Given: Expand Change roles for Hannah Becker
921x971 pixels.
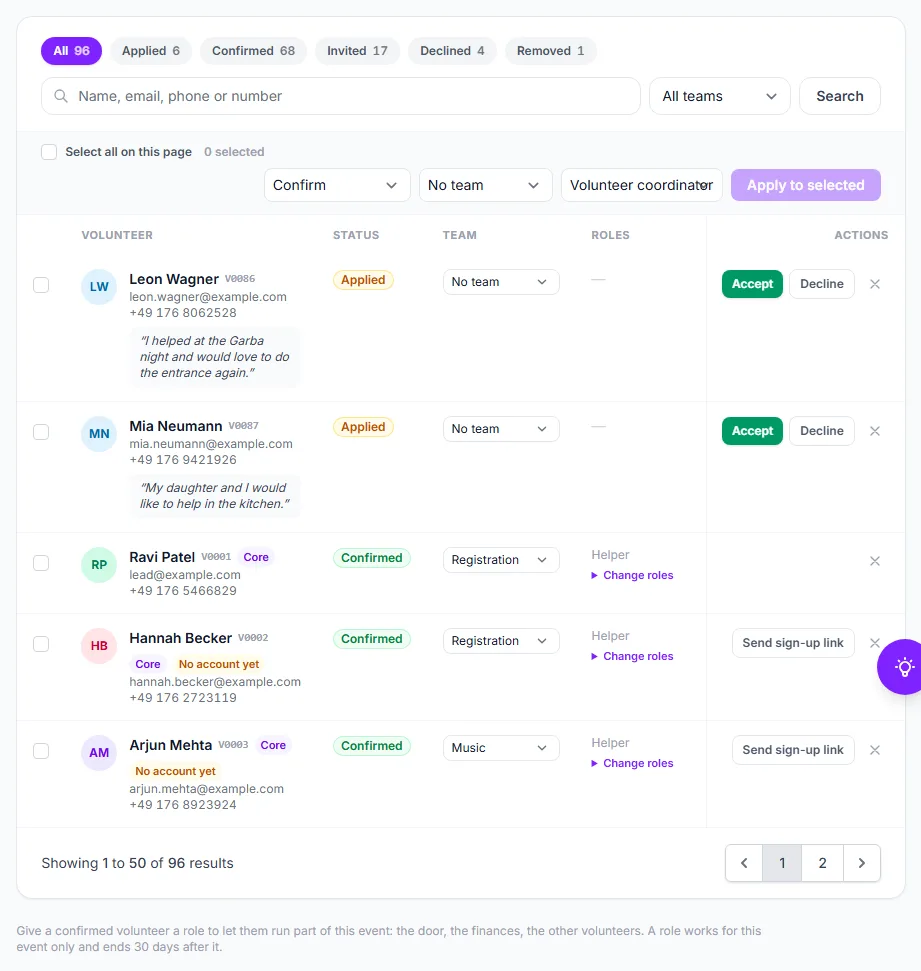Looking at the screenshot, I should click(632, 656).
